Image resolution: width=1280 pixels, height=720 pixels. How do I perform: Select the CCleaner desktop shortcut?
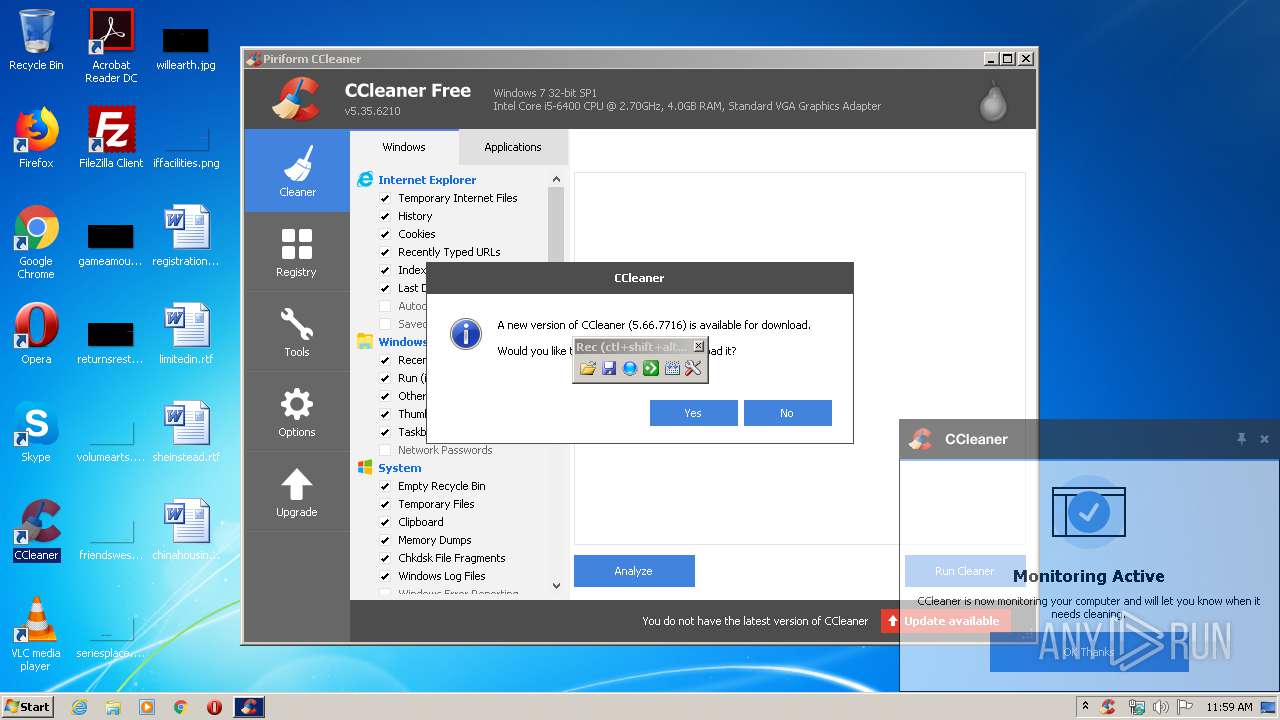pos(36,530)
